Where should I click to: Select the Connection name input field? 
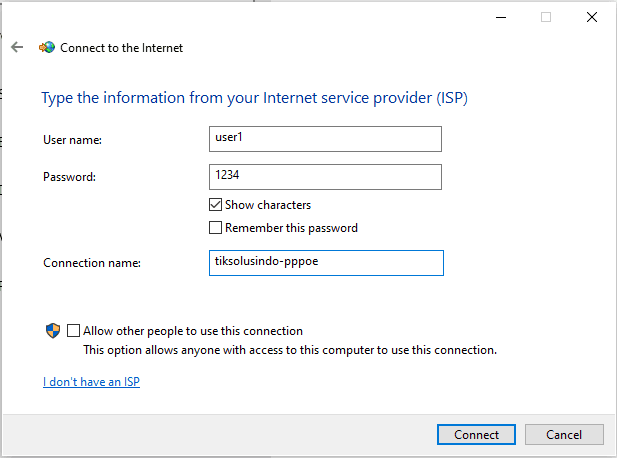[x=325, y=263]
